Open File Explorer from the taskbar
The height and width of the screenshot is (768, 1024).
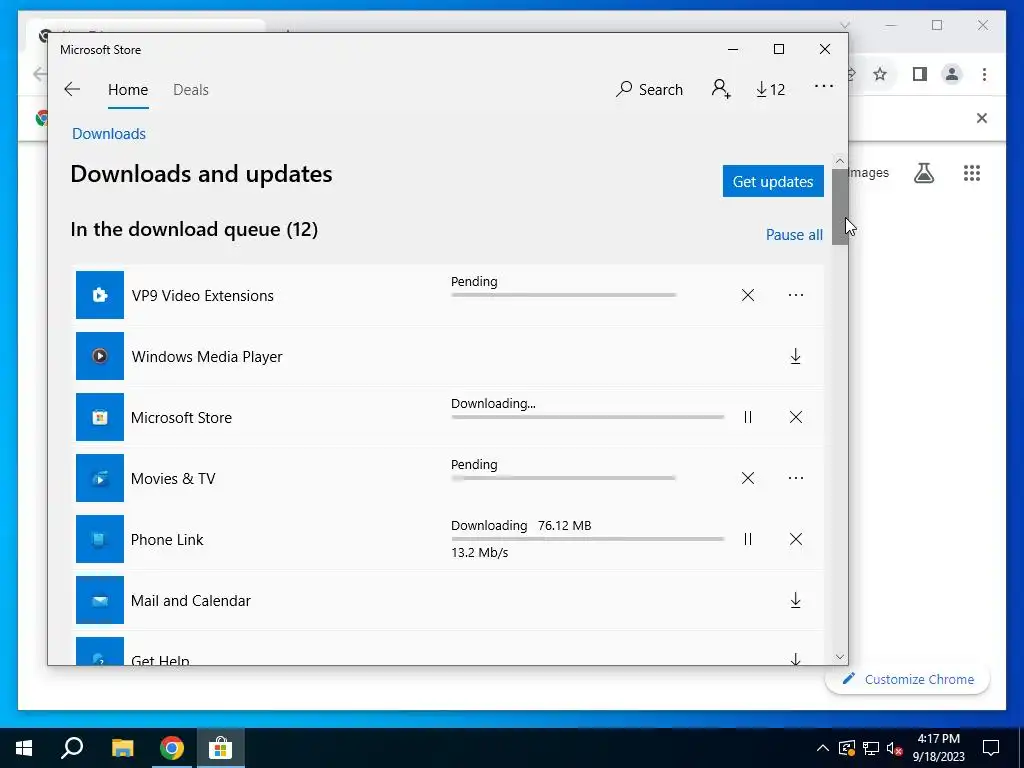(122, 748)
